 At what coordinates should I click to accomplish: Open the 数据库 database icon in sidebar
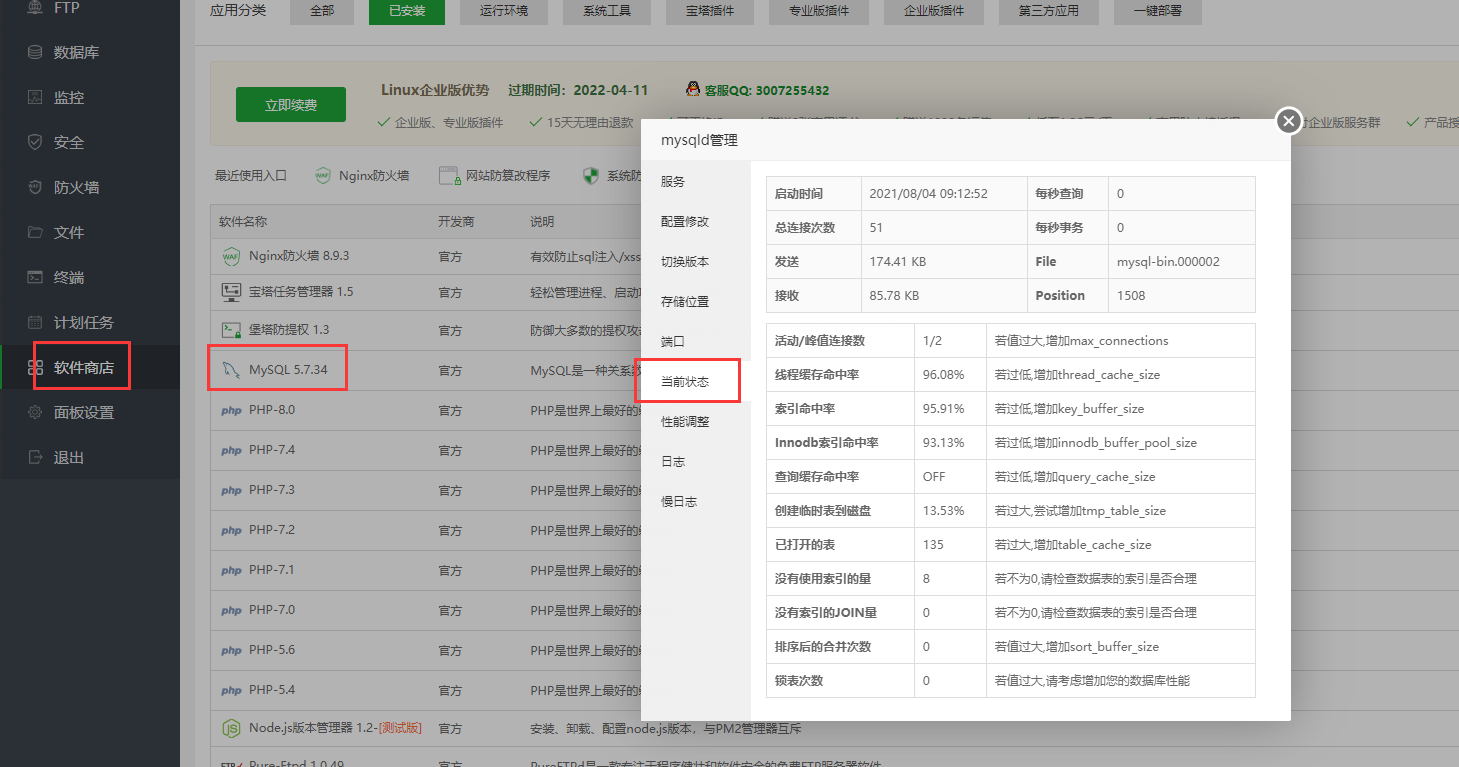[35, 52]
